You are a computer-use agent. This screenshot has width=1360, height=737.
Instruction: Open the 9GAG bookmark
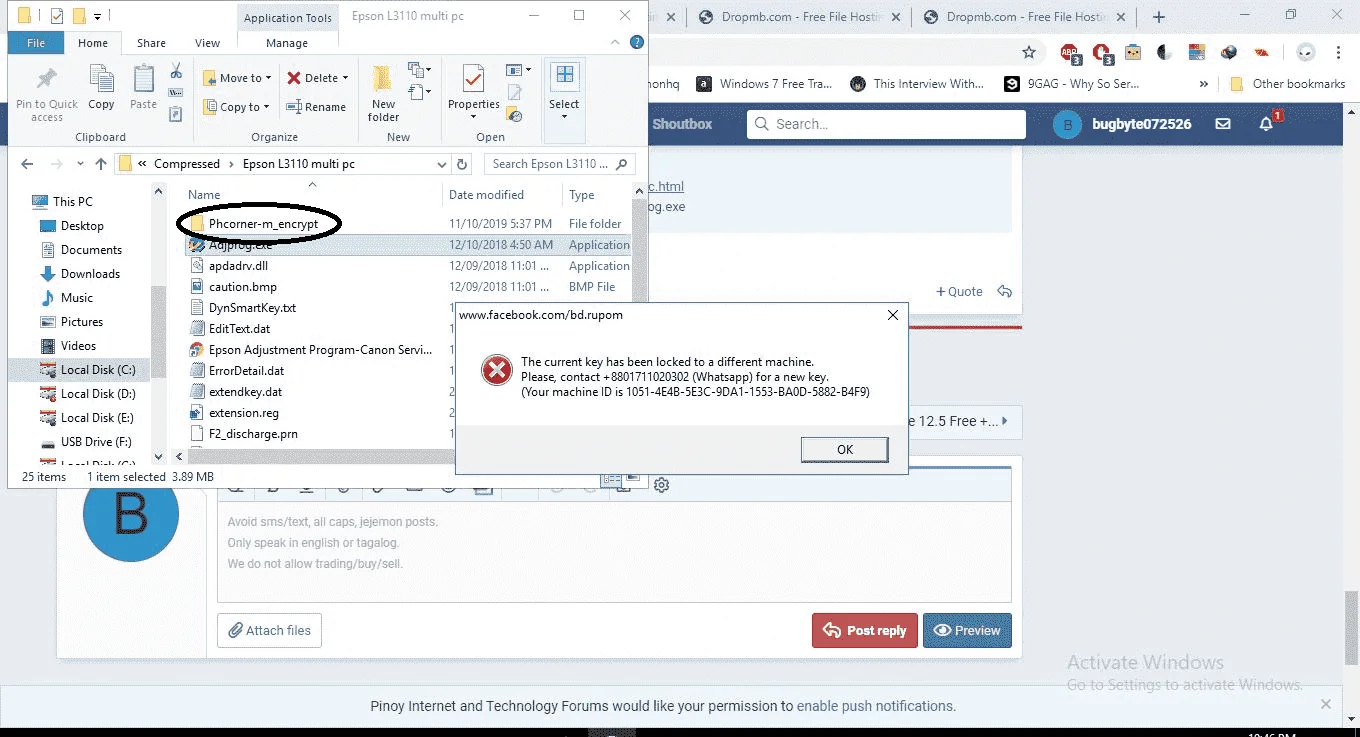coord(1072,84)
